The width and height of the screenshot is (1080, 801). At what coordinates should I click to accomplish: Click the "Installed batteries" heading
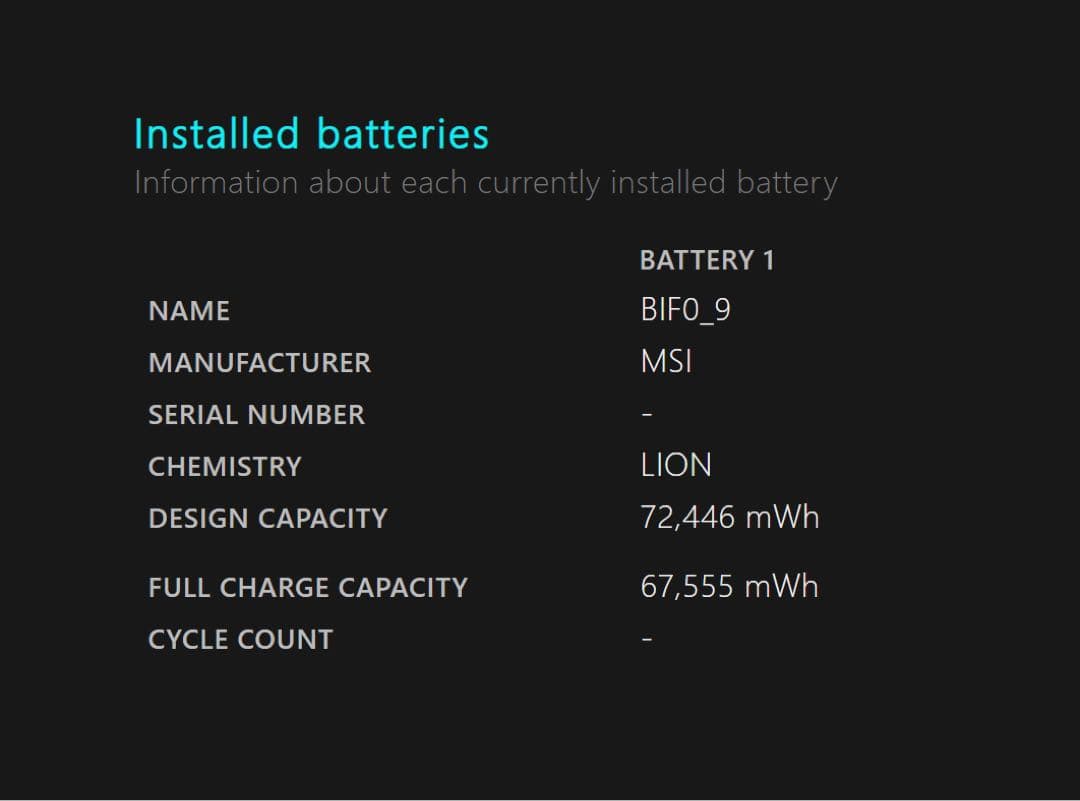[311, 134]
